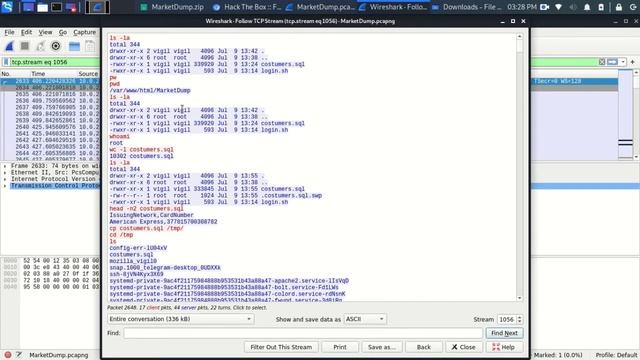Click the display filter bookmark icon
This screenshot has height=360, width=640.
pyautogui.click(x=6, y=62)
